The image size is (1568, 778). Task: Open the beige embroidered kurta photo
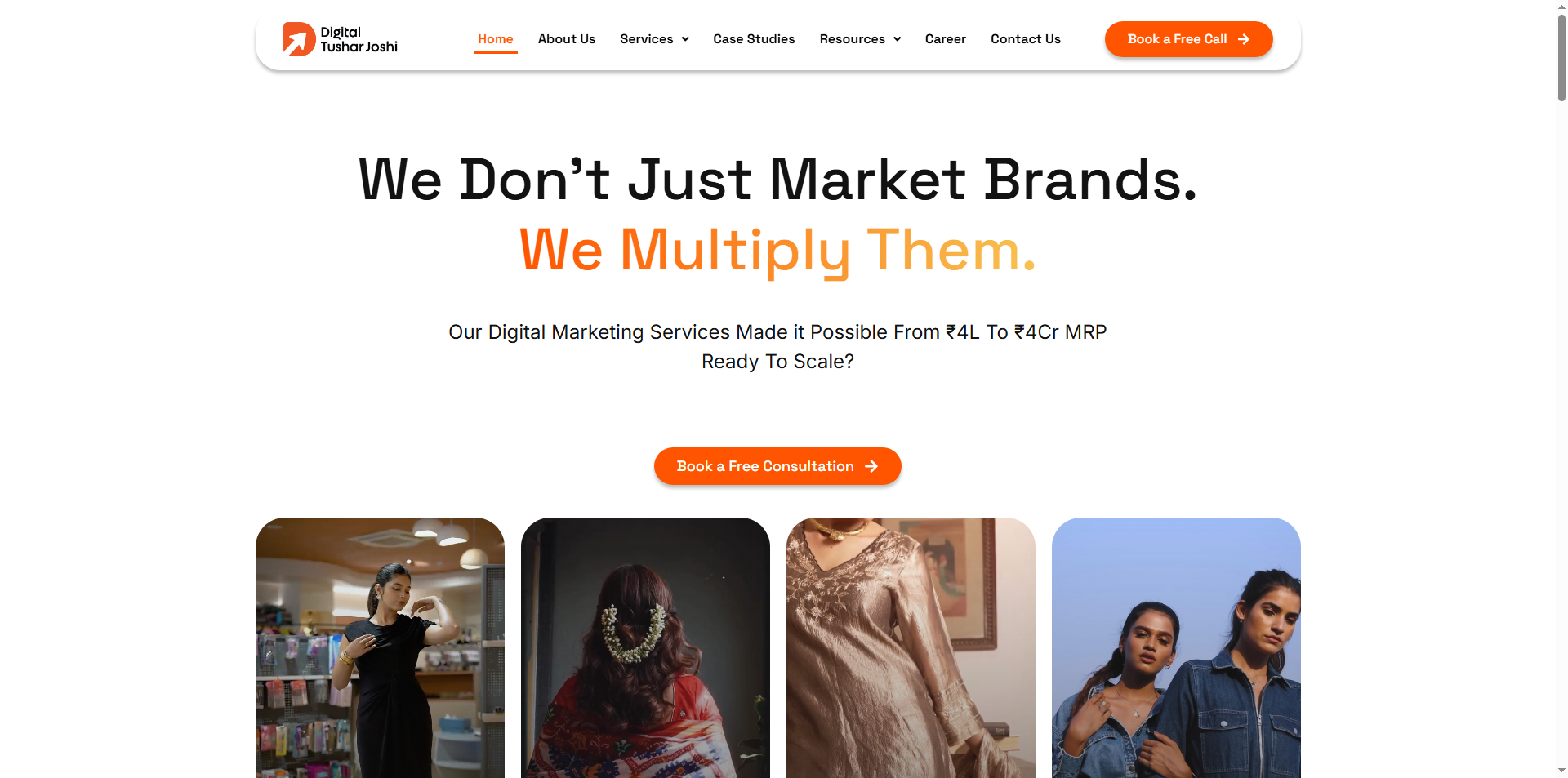pyautogui.click(x=911, y=647)
